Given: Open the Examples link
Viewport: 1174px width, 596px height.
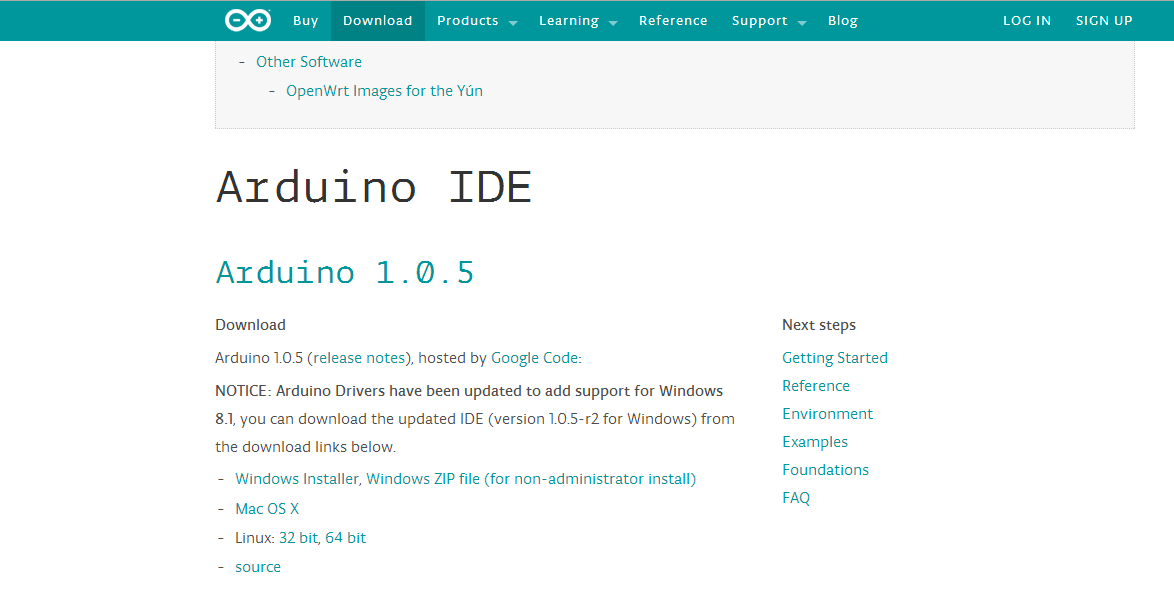Looking at the screenshot, I should 815,443.
